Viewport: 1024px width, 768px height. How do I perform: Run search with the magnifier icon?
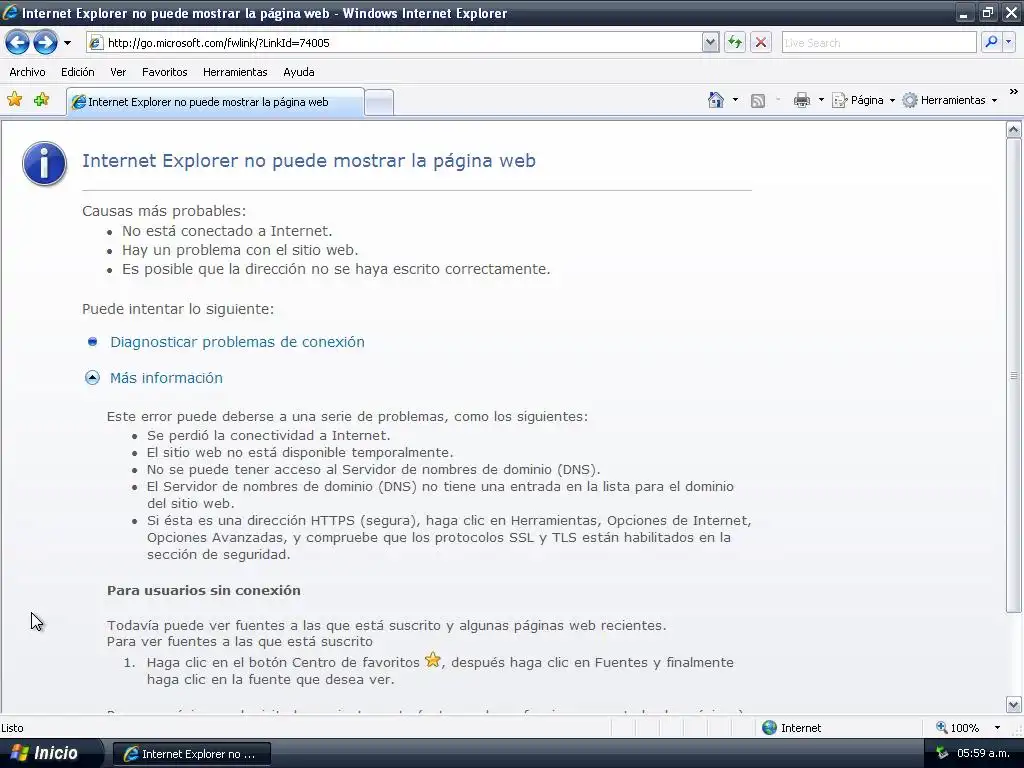click(991, 43)
